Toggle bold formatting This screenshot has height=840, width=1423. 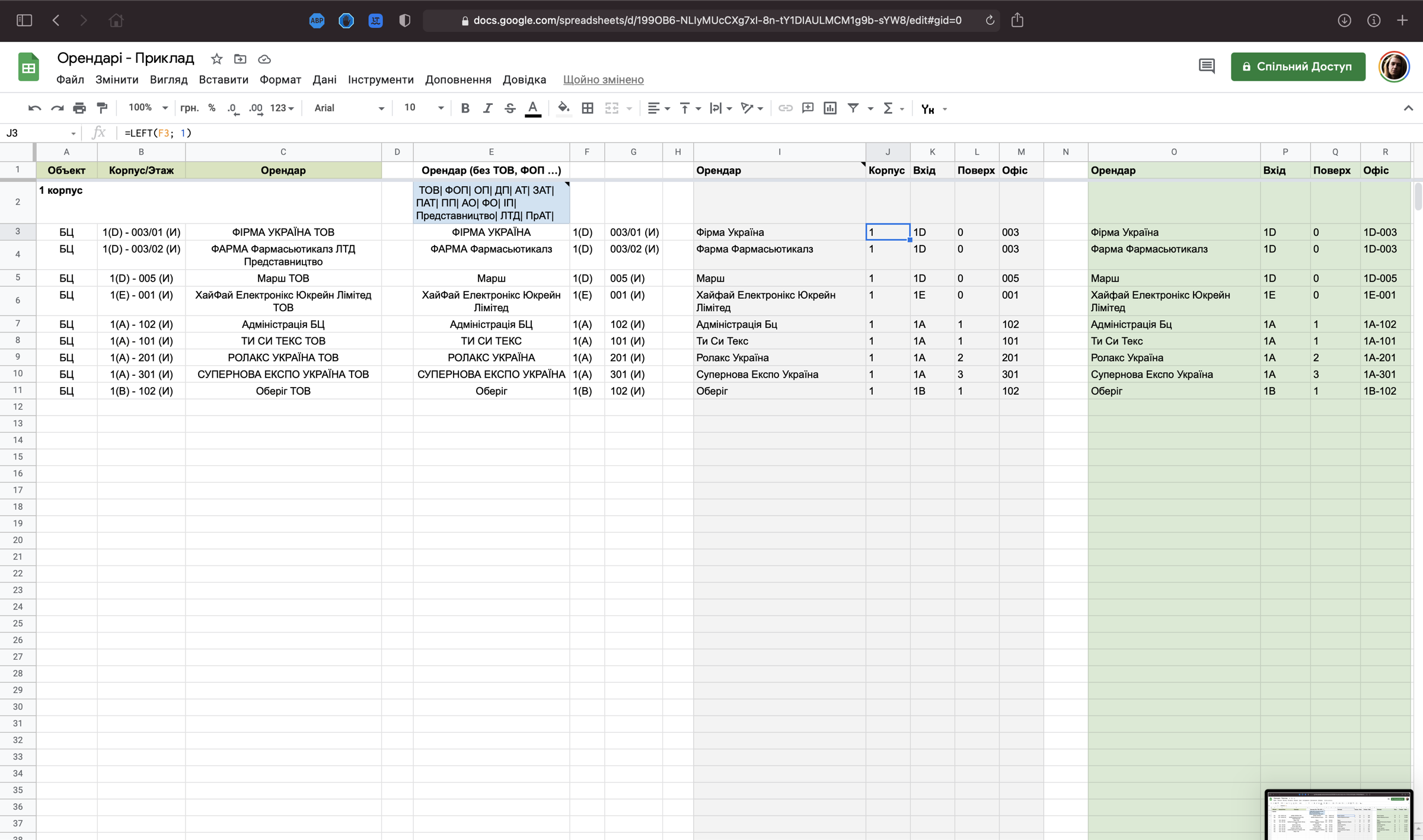tap(465, 108)
